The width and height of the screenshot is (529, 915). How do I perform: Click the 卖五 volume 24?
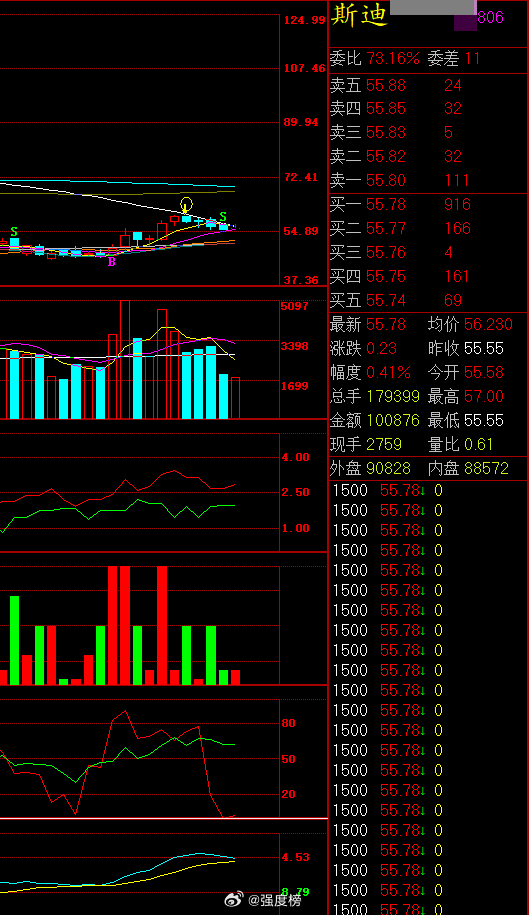point(453,86)
